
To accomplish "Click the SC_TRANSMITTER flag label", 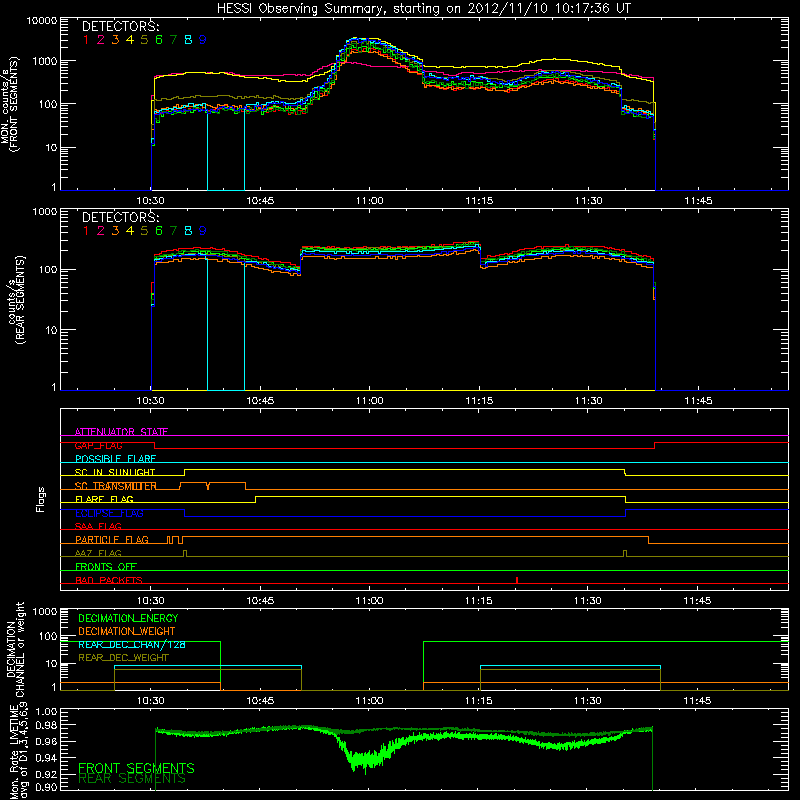I will [x=116, y=486].
